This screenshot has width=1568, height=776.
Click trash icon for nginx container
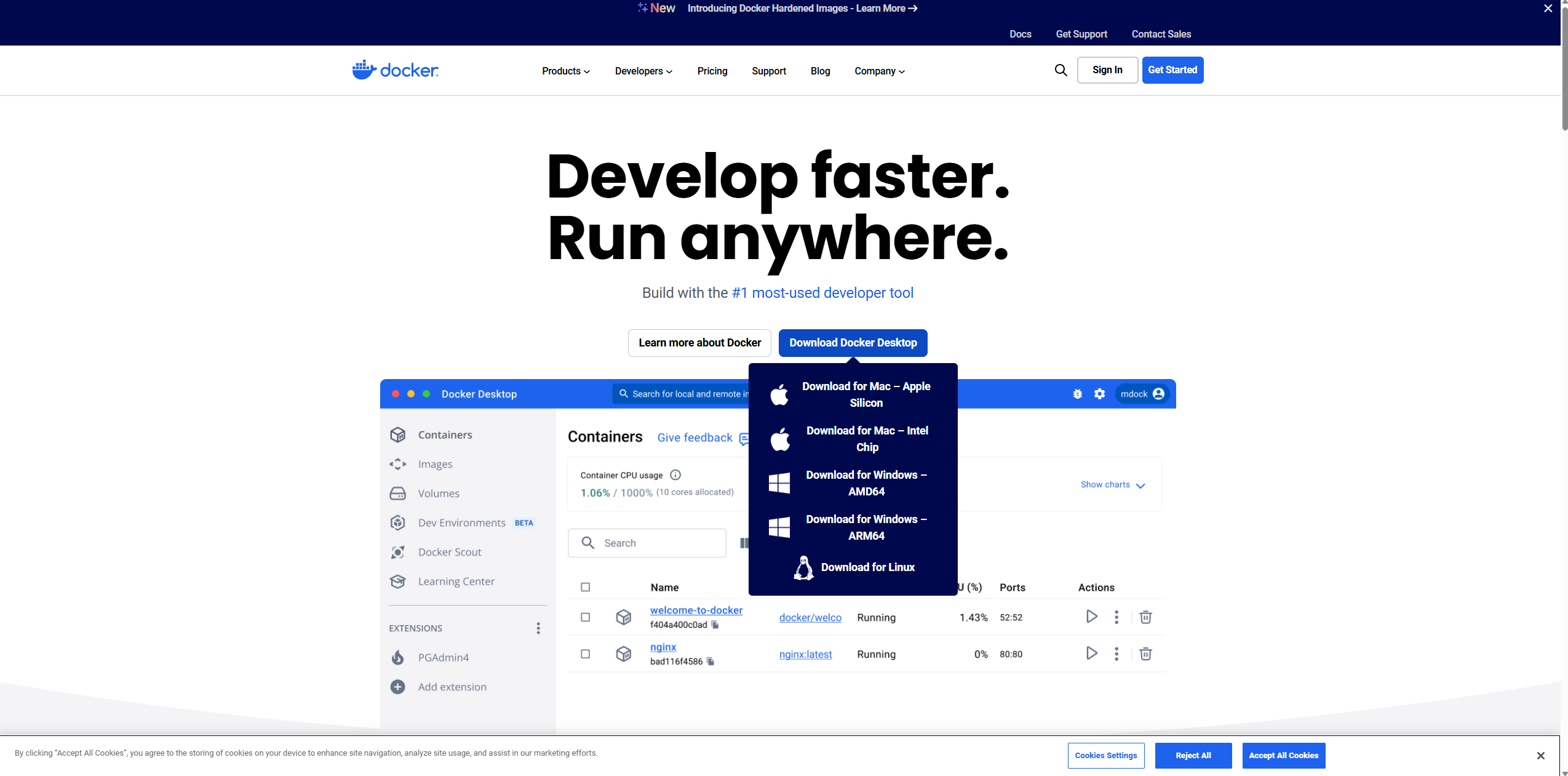click(1145, 654)
